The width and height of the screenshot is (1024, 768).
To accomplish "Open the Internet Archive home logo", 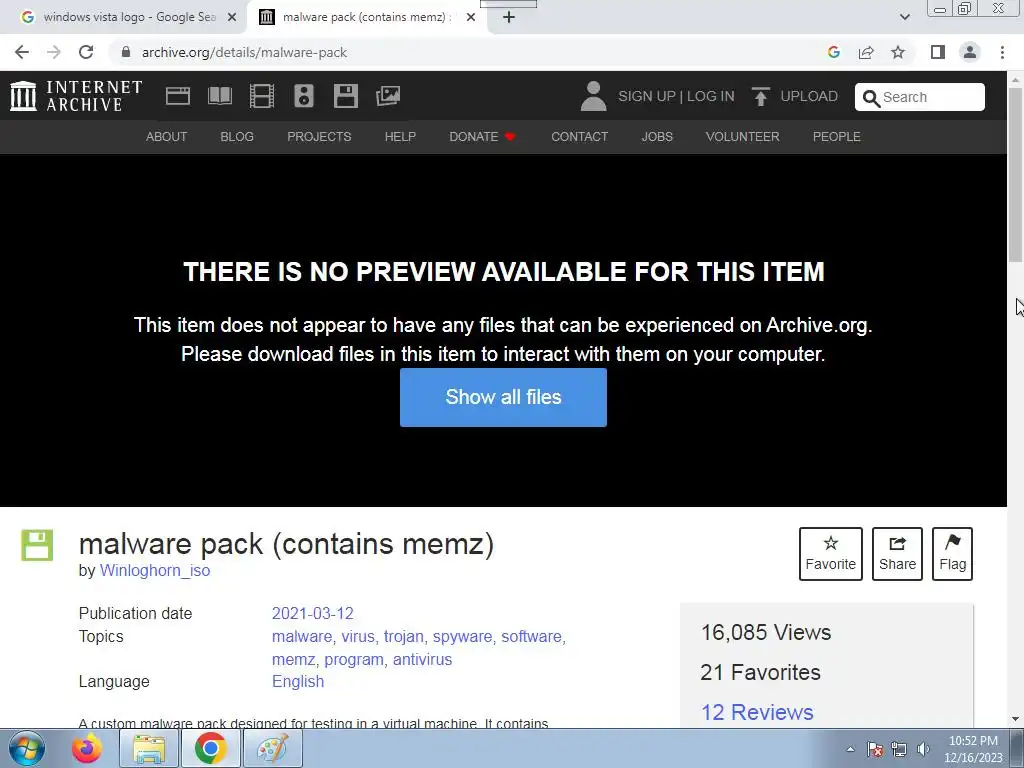I will click(x=76, y=96).
